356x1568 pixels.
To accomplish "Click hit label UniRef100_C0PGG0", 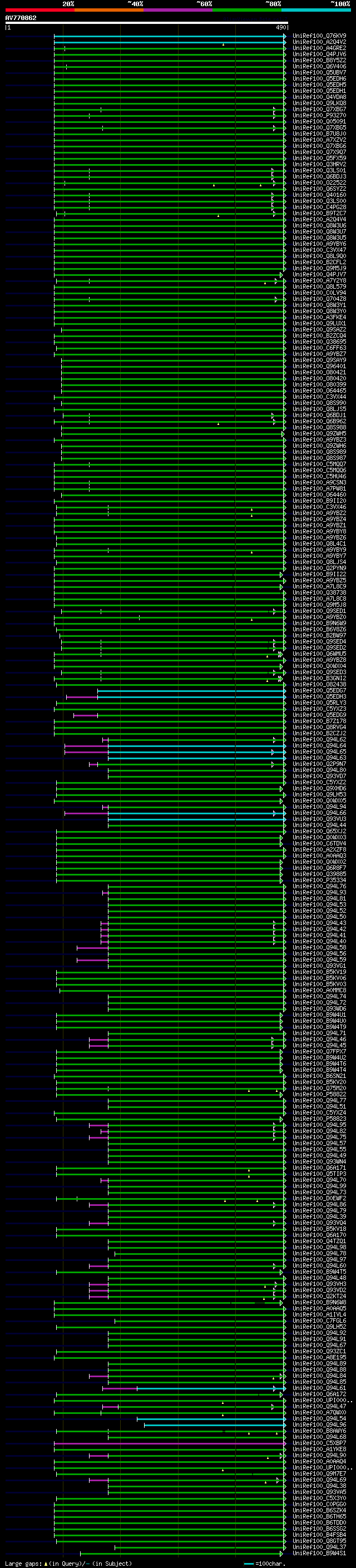I will tap(319, 1504).
